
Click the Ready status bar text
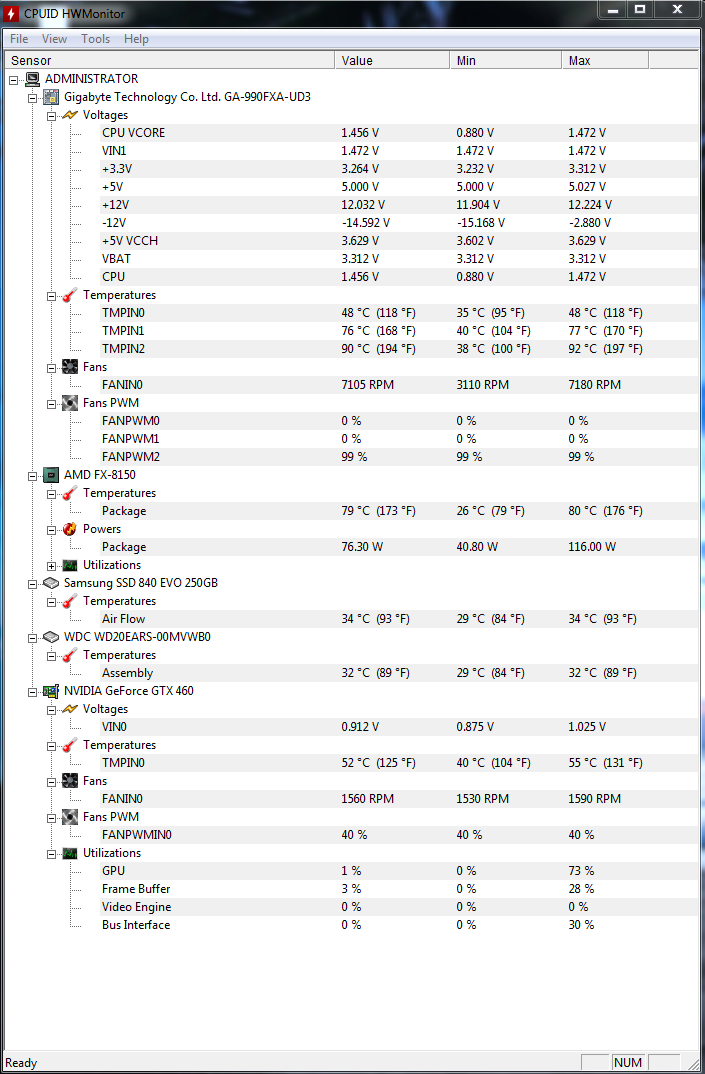point(21,1063)
